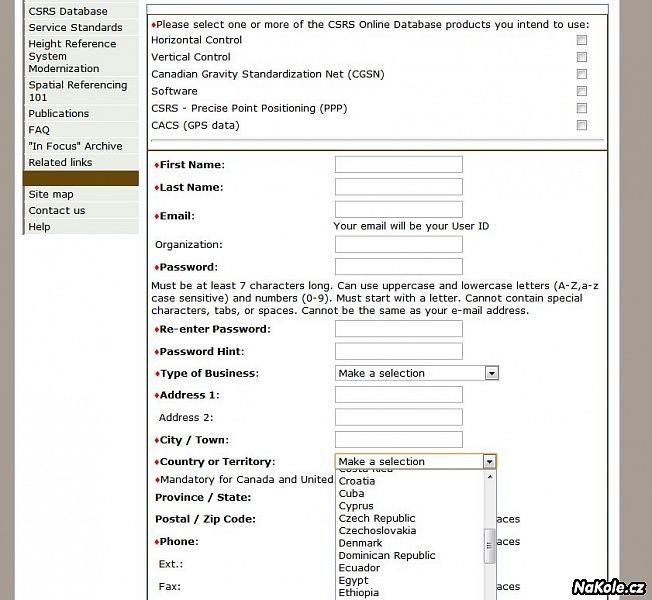Check the CACS (GPS data) checkbox
Screen dimensions: 652x600
click(x=581, y=125)
